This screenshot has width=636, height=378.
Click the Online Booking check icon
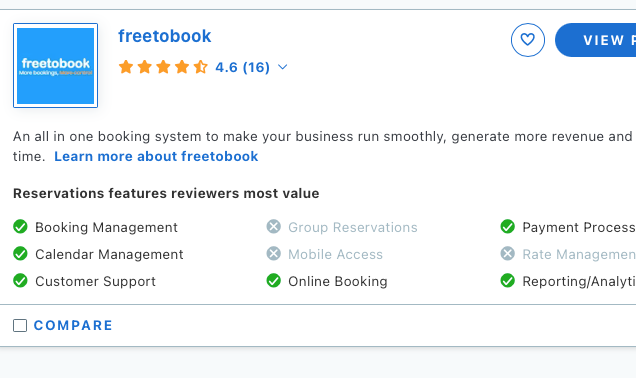274,281
